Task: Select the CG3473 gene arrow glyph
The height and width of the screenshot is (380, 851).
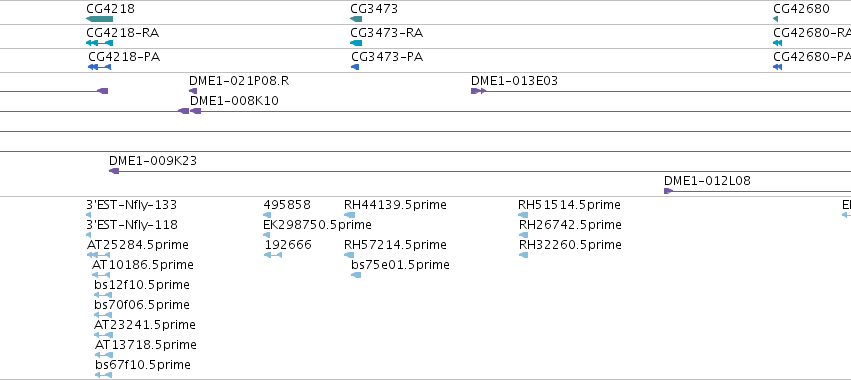Action: click(x=356, y=19)
